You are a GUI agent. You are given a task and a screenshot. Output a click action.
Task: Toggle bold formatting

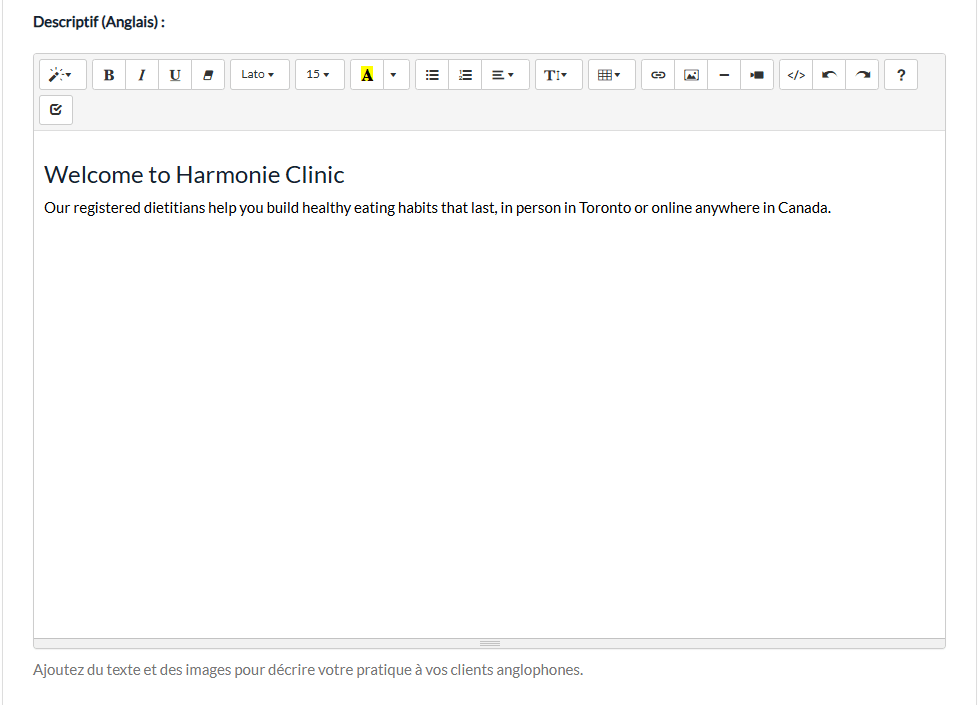click(x=109, y=75)
